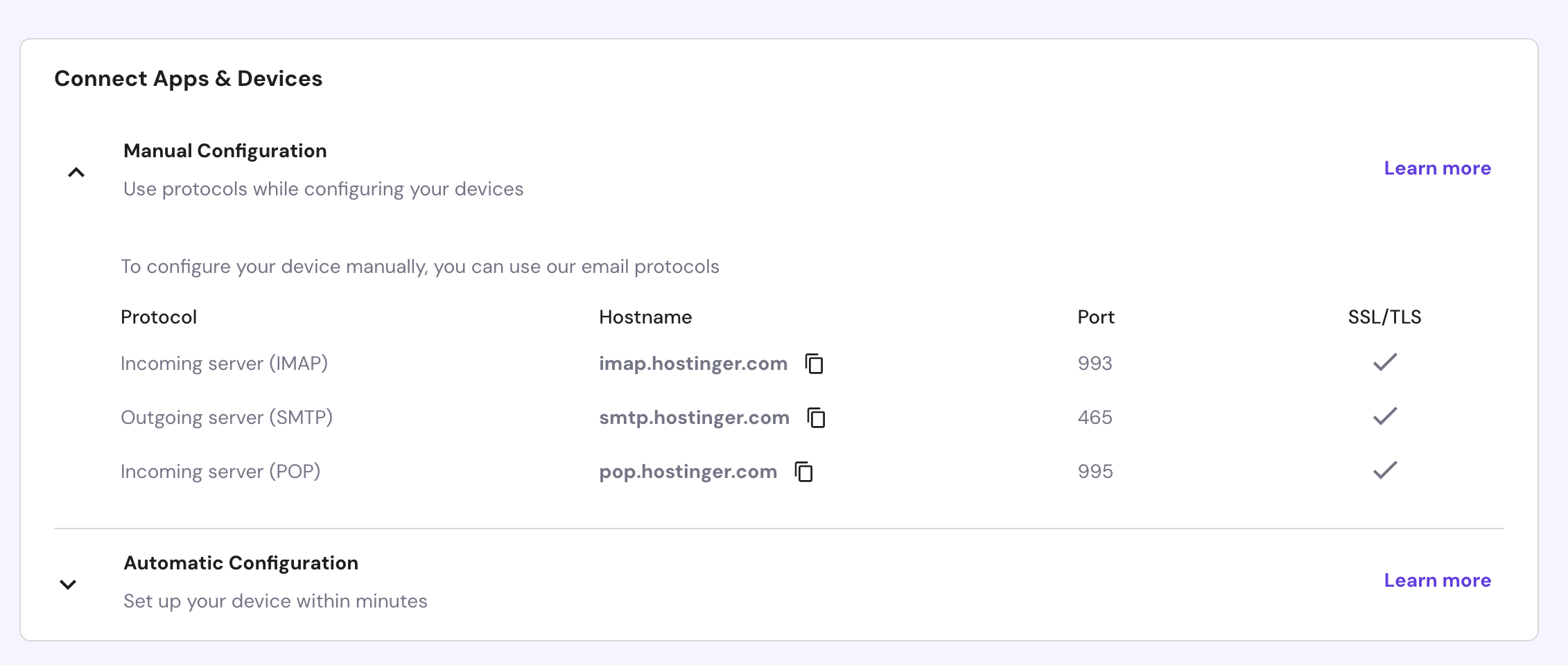Viewport: 1568px width, 665px height.
Task: Click the Hostname column header
Action: (x=645, y=317)
